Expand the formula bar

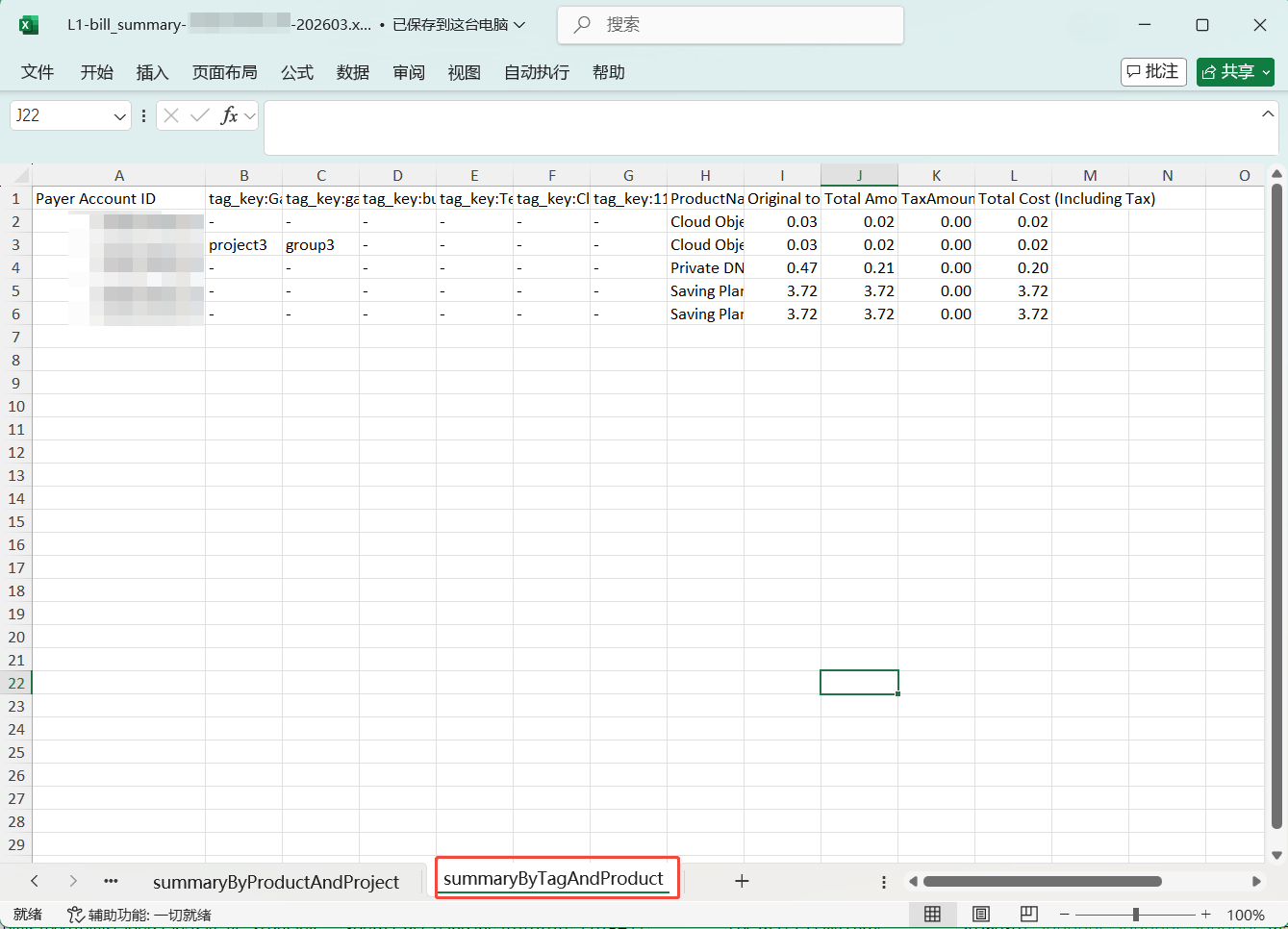1267,114
